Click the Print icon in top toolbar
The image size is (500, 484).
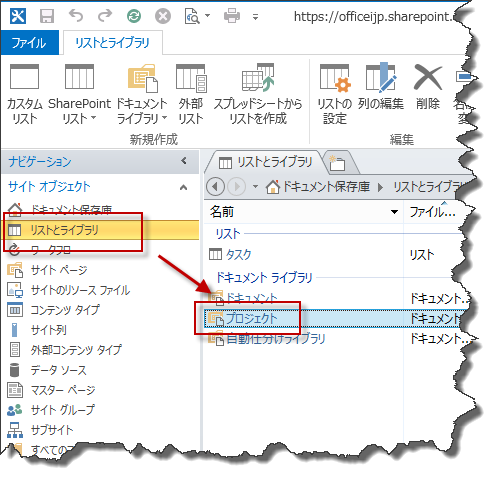pos(232,16)
